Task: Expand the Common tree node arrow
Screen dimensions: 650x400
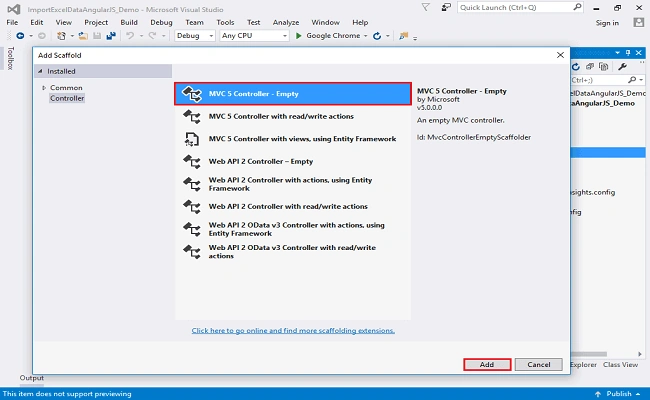Action: (44, 88)
